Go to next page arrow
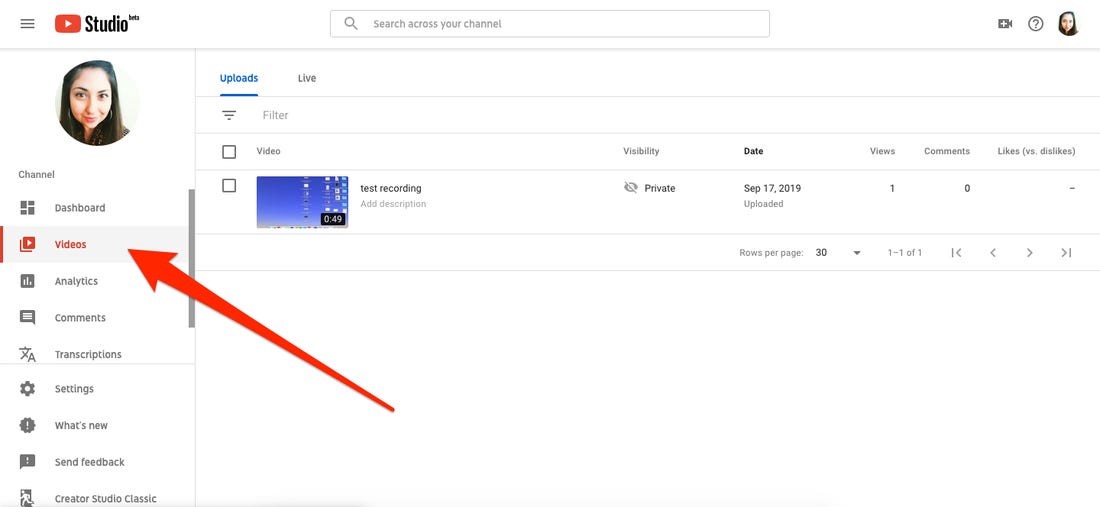This screenshot has width=1100, height=507. click(x=1029, y=252)
